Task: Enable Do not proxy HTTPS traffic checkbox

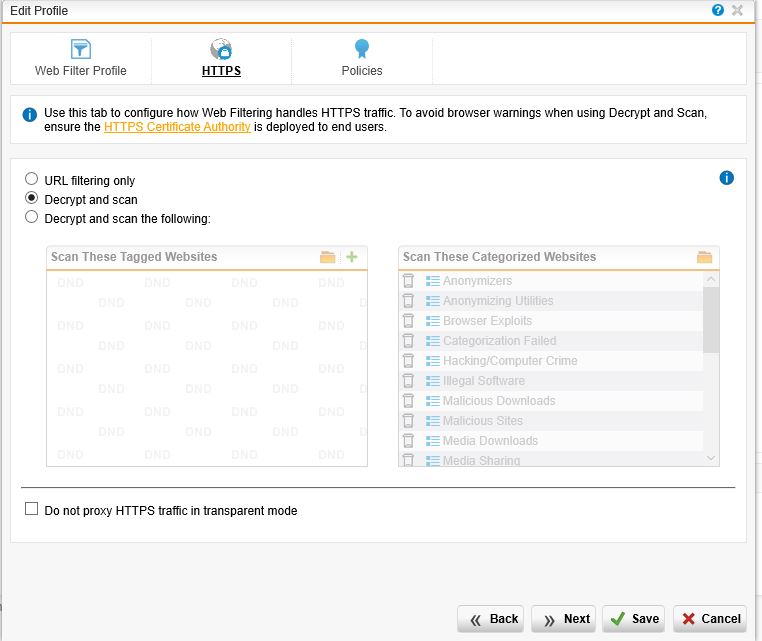Action: click(32, 509)
